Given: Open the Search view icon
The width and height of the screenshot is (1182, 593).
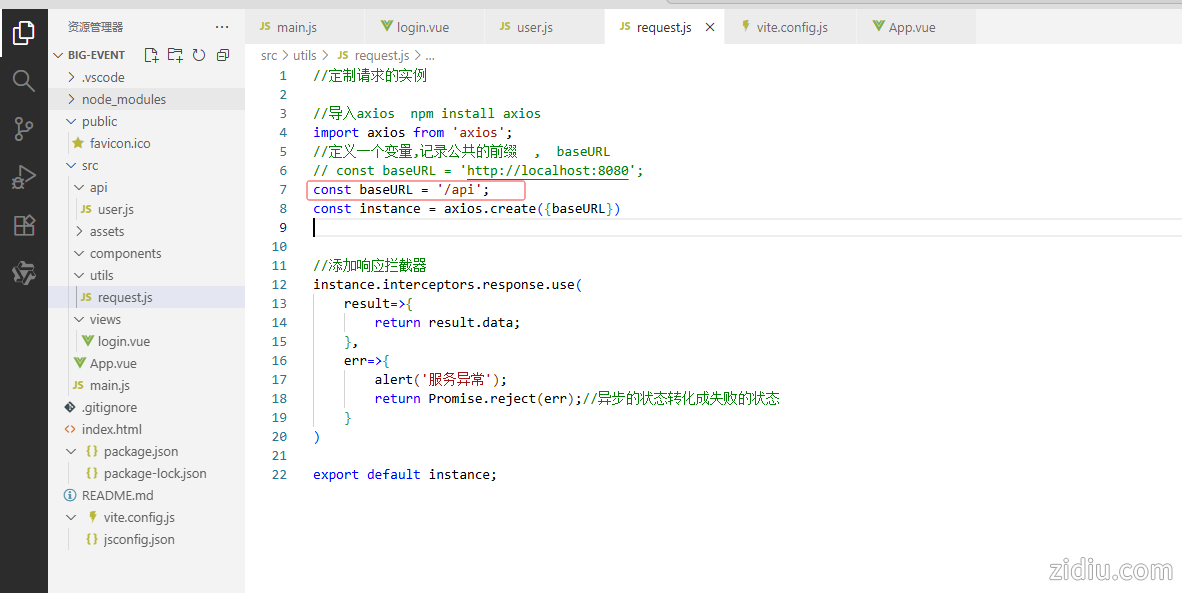Looking at the screenshot, I should [x=23, y=81].
